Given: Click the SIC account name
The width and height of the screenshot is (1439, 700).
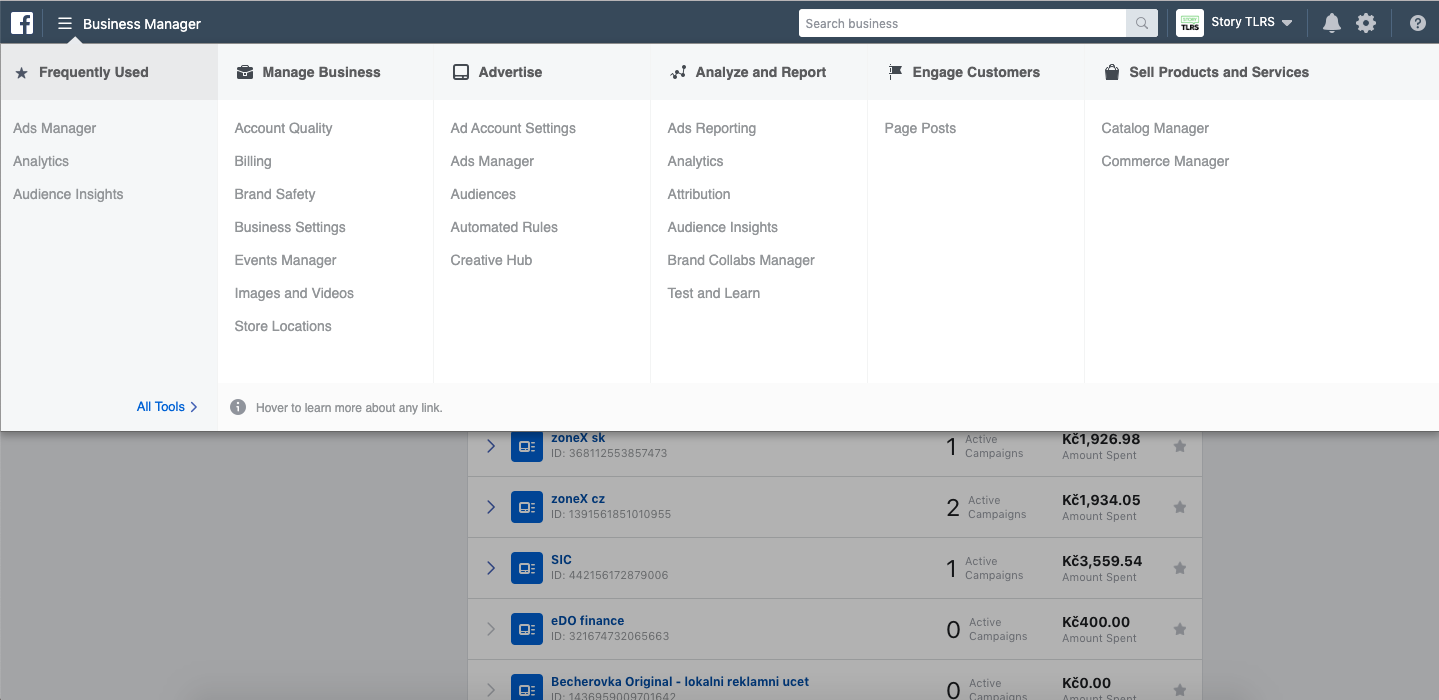Looking at the screenshot, I should pyautogui.click(x=561, y=560).
